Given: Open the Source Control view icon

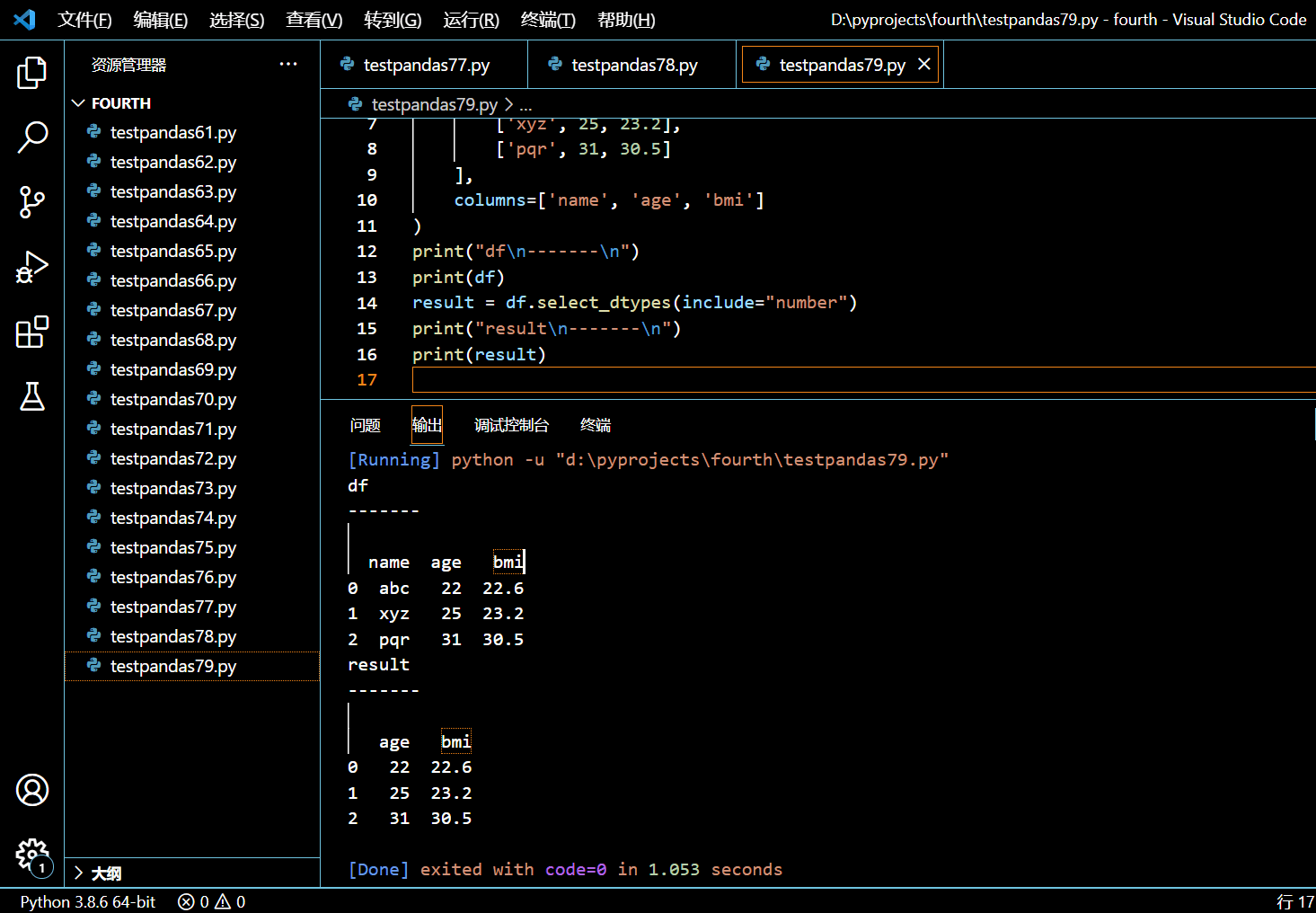Looking at the screenshot, I should tap(31, 202).
